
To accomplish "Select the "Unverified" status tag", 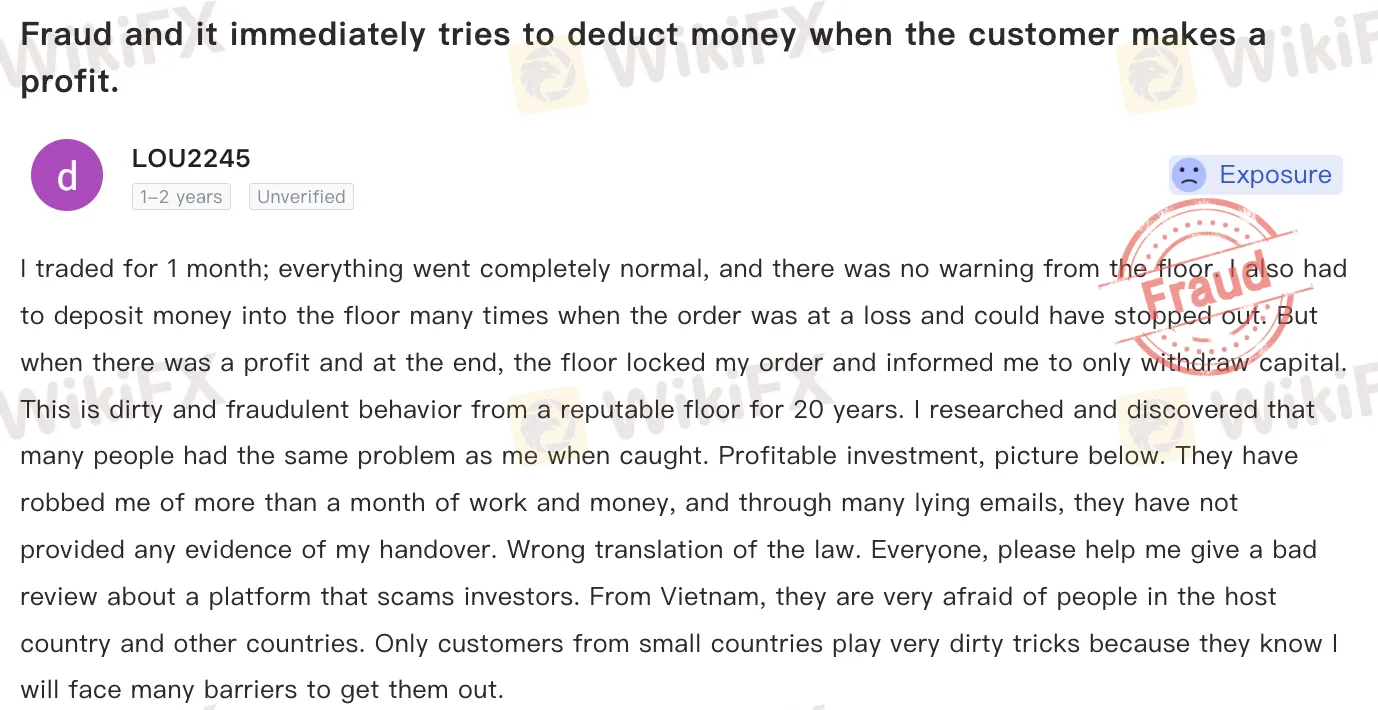I will pos(301,197).
